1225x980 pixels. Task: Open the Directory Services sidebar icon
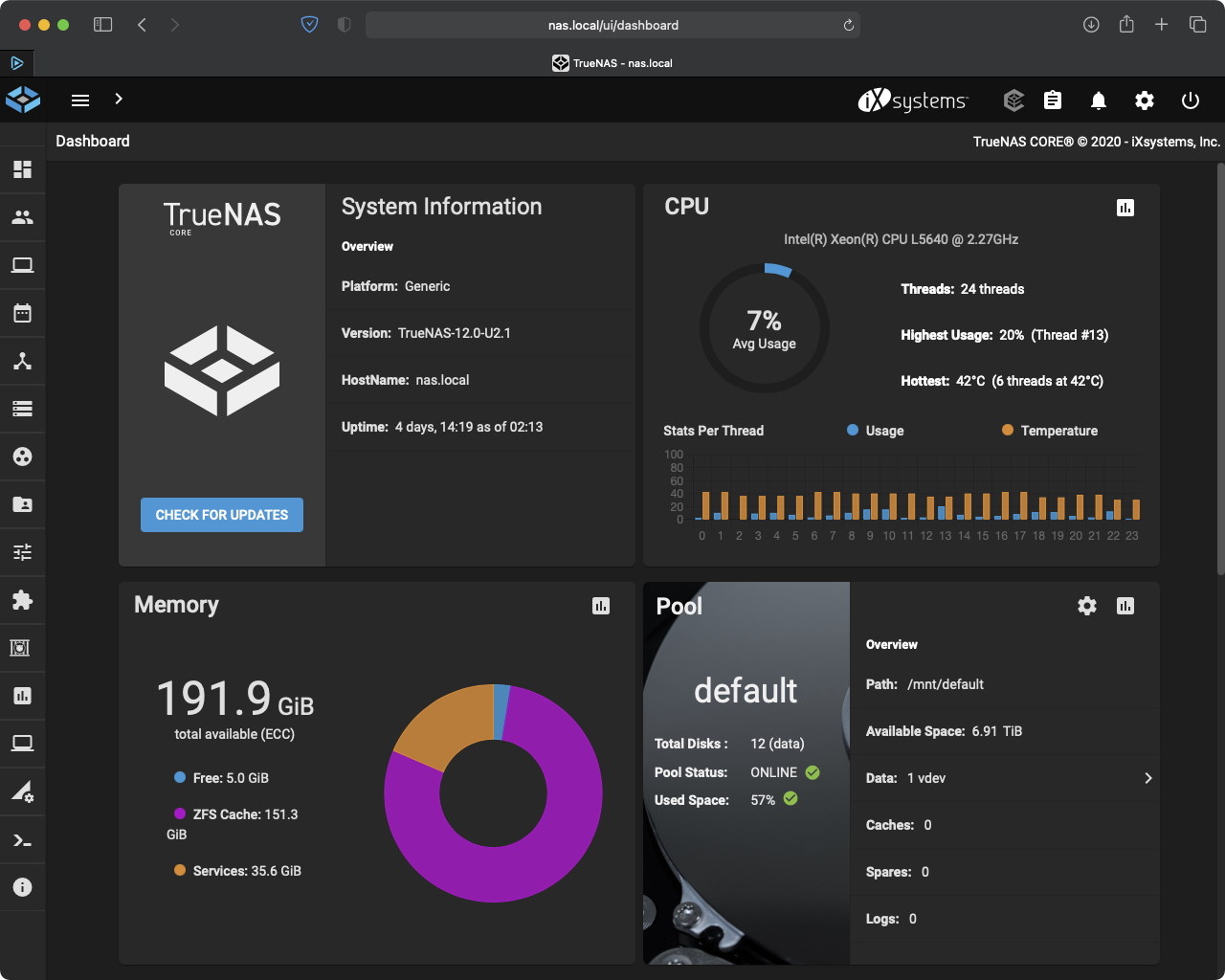22,457
